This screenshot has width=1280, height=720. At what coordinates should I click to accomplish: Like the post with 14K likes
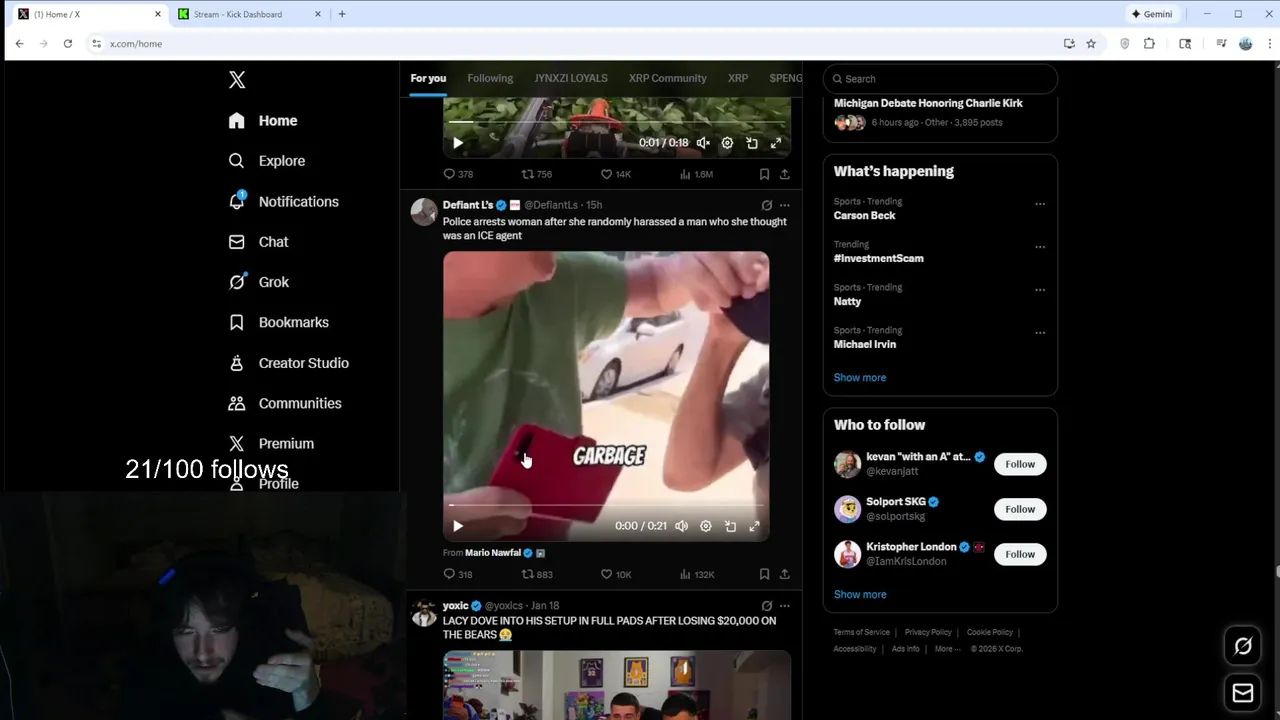click(x=615, y=174)
